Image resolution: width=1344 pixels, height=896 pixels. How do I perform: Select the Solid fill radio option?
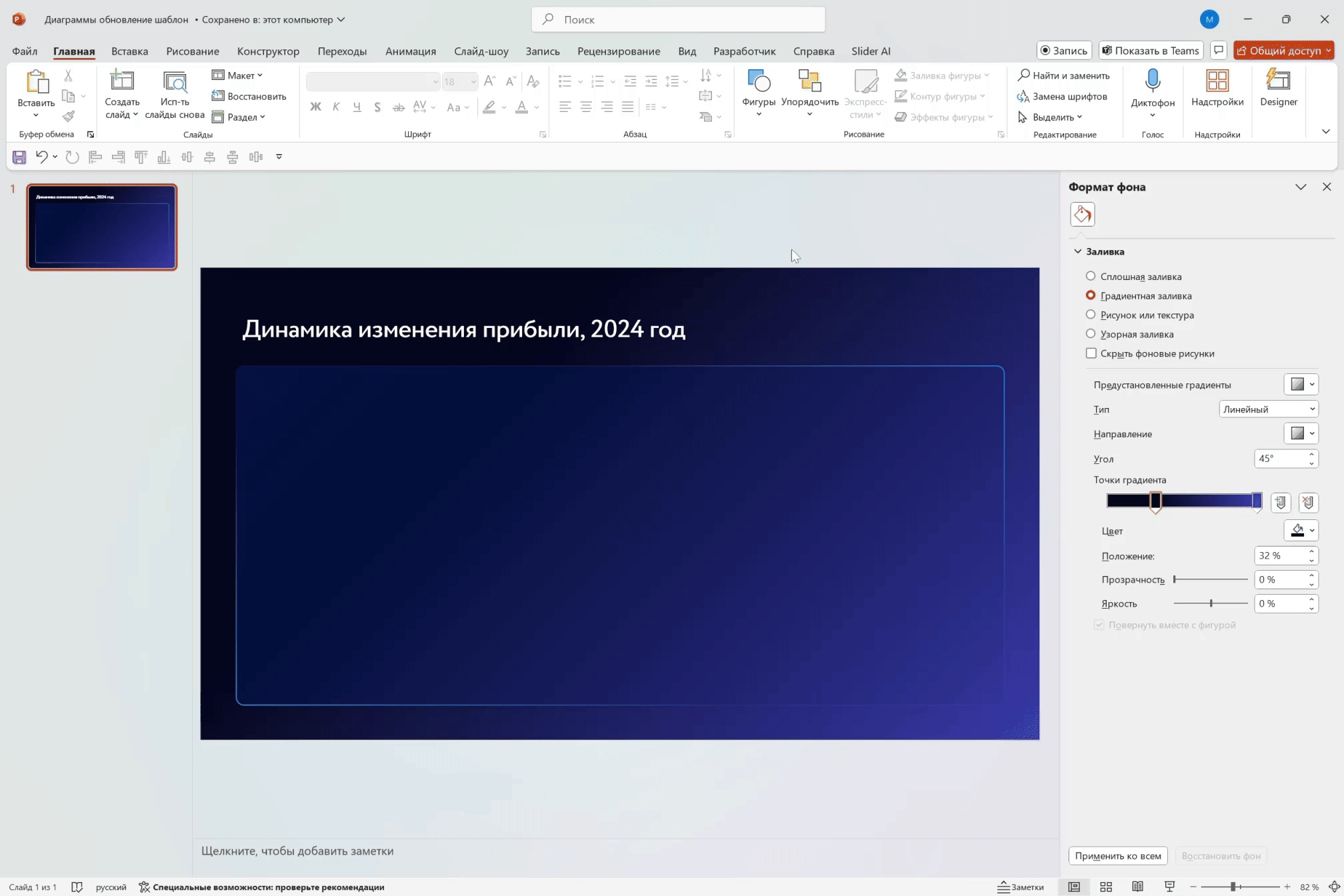coord(1091,276)
